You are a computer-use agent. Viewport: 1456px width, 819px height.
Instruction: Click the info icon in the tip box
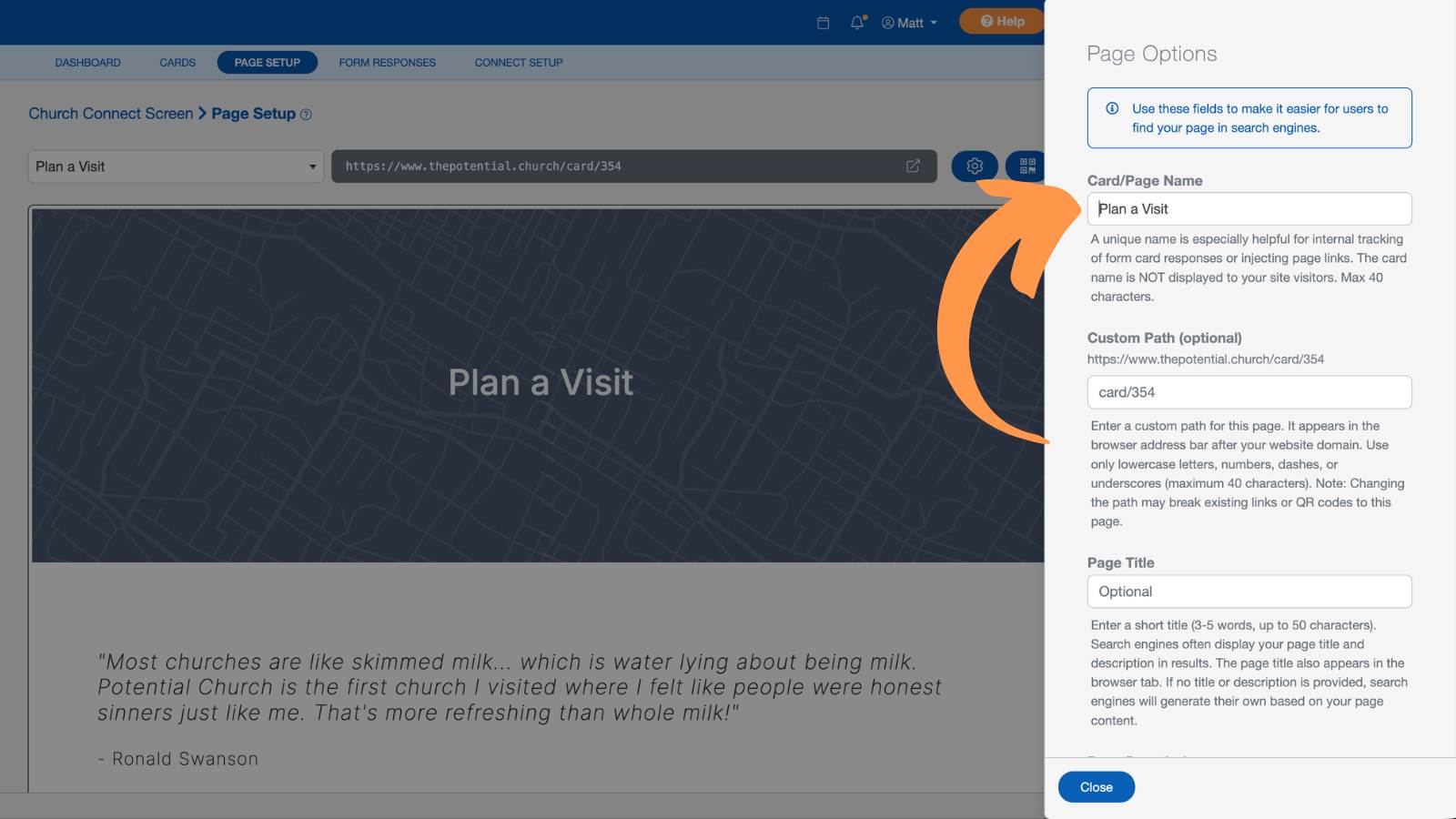pyautogui.click(x=1112, y=108)
